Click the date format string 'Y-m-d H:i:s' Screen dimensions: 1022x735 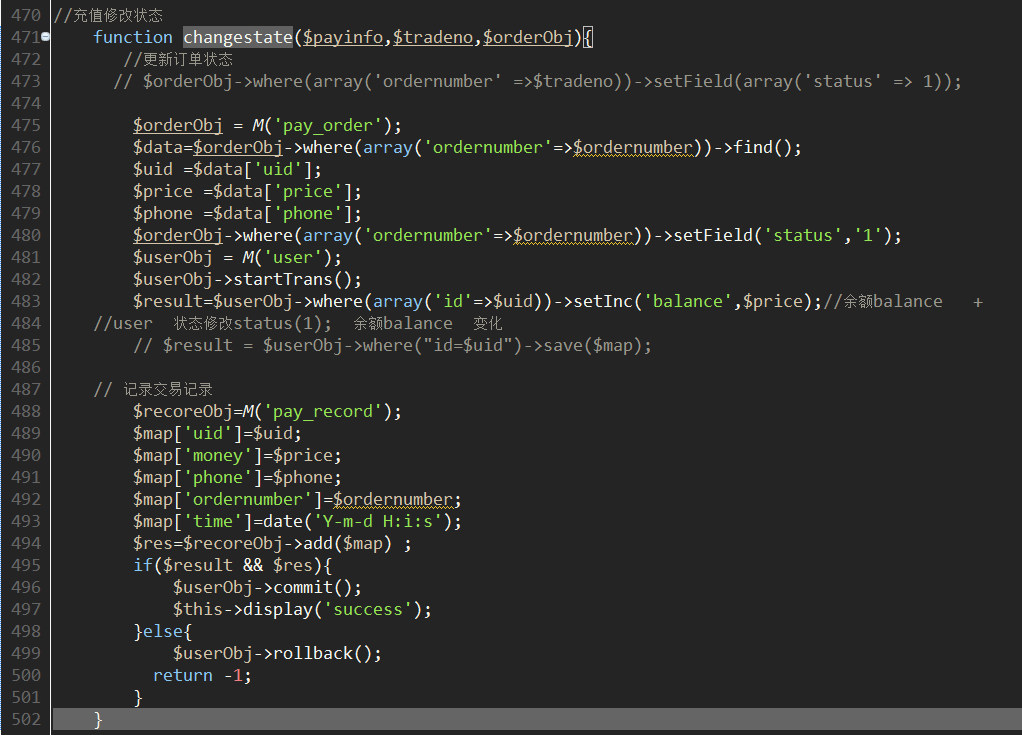point(378,521)
